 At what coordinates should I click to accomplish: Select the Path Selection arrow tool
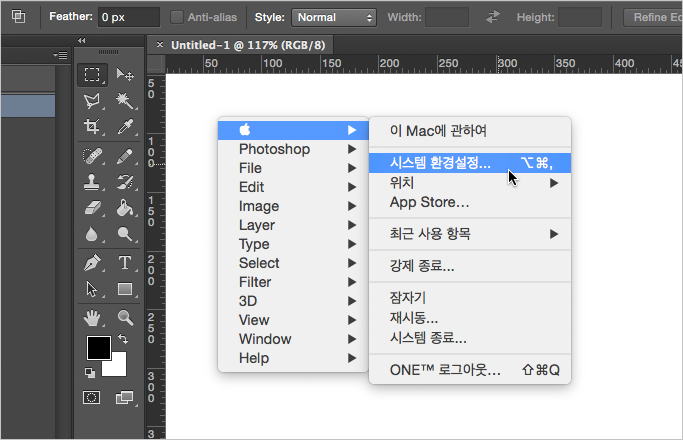click(92, 289)
